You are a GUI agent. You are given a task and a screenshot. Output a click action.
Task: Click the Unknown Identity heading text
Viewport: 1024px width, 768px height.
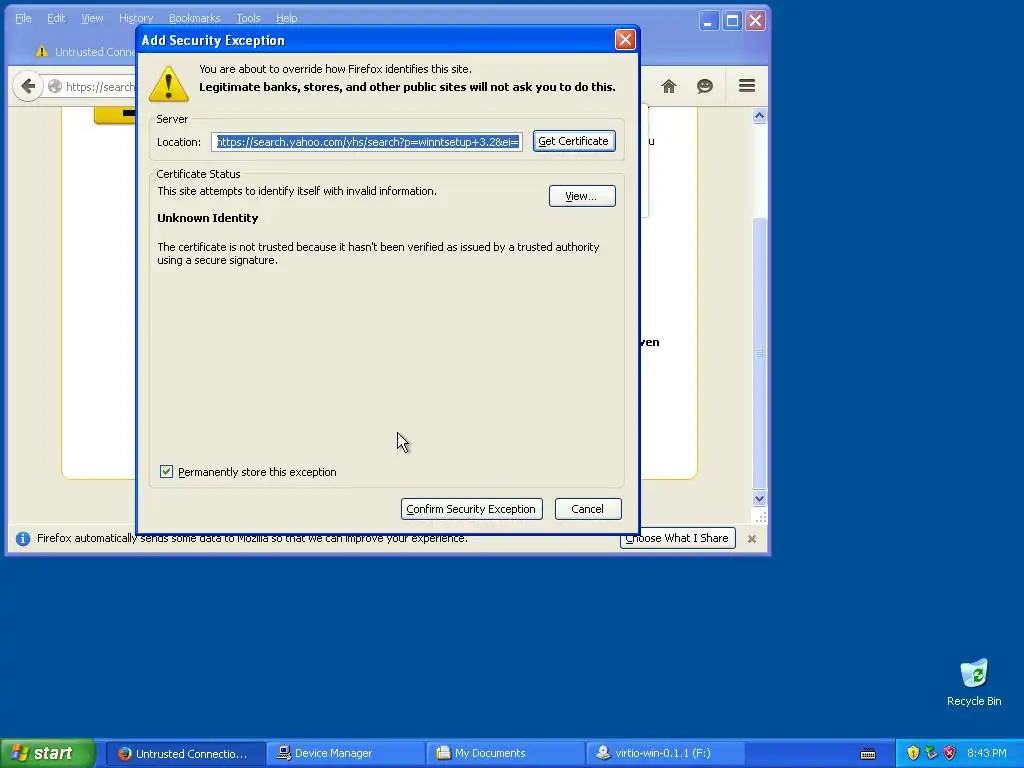[x=208, y=218]
